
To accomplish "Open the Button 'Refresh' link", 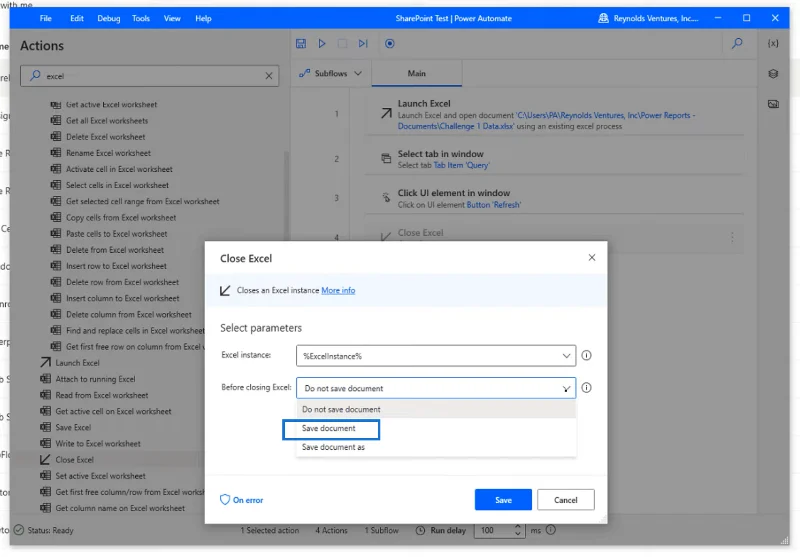I will tap(494, 205).
